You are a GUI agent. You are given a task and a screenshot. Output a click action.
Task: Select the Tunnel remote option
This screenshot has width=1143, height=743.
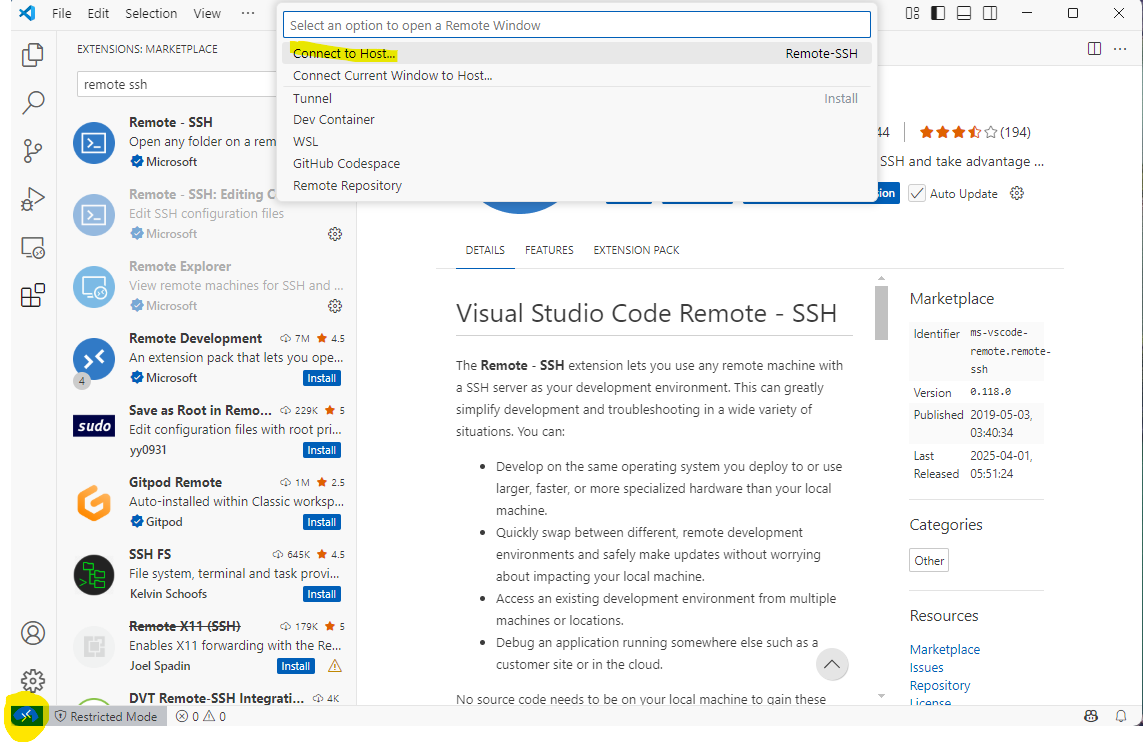pyautogui.click(x=577, y=98)
